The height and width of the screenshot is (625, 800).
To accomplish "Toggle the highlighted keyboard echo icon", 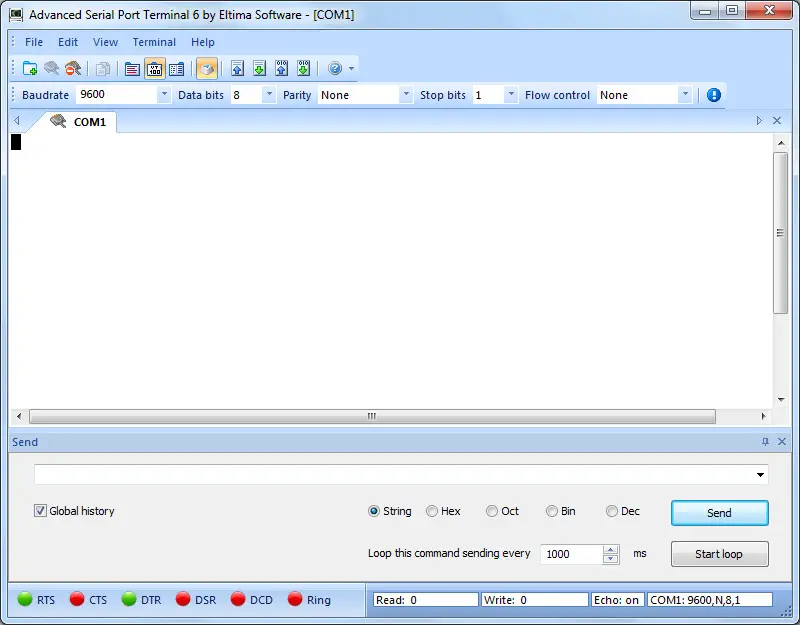I will [x=207, y=68].
